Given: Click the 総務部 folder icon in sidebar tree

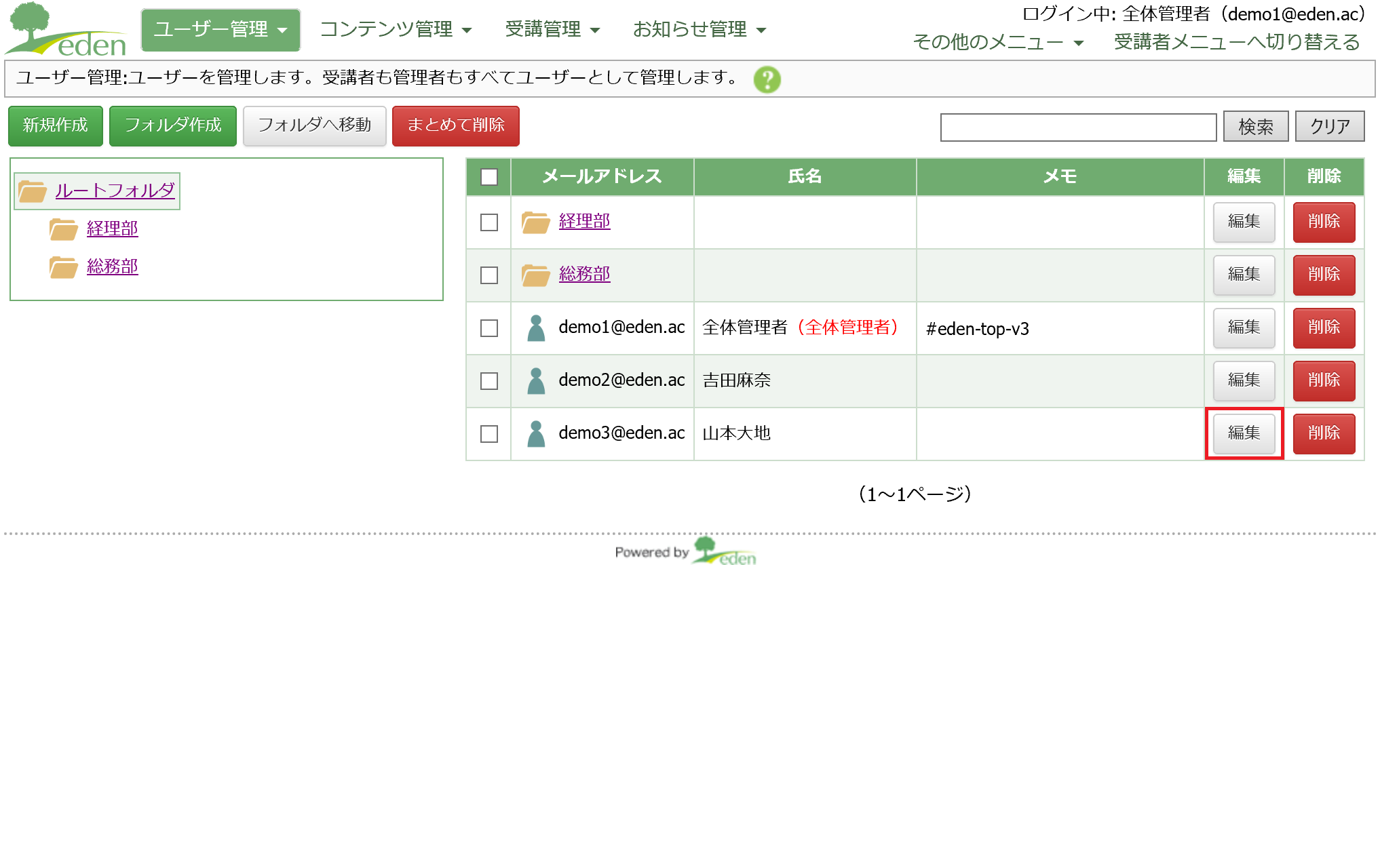Looking at the screenshot, I should 64,267.
